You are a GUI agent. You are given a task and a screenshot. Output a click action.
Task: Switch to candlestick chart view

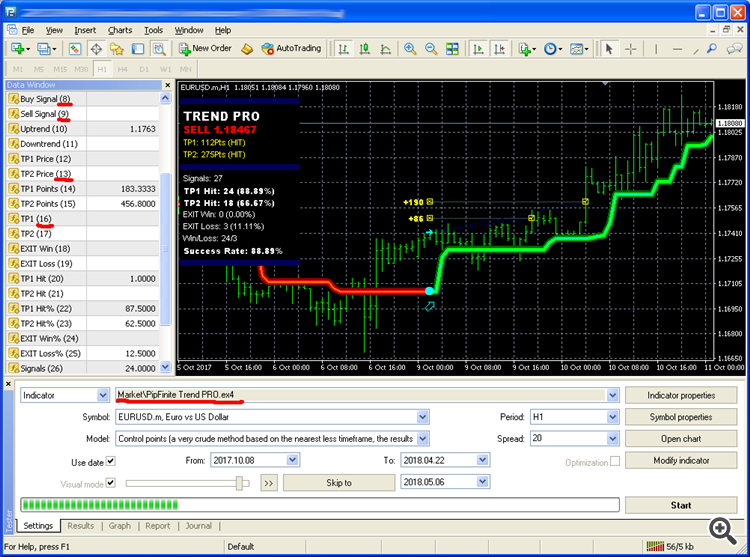click(x=364, y=49)
